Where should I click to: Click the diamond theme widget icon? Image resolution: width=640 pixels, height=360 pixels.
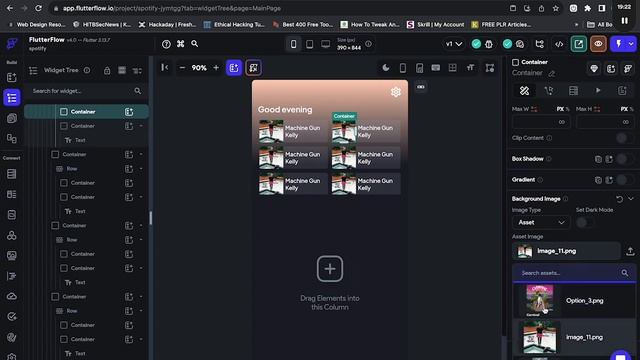[594, 69]
